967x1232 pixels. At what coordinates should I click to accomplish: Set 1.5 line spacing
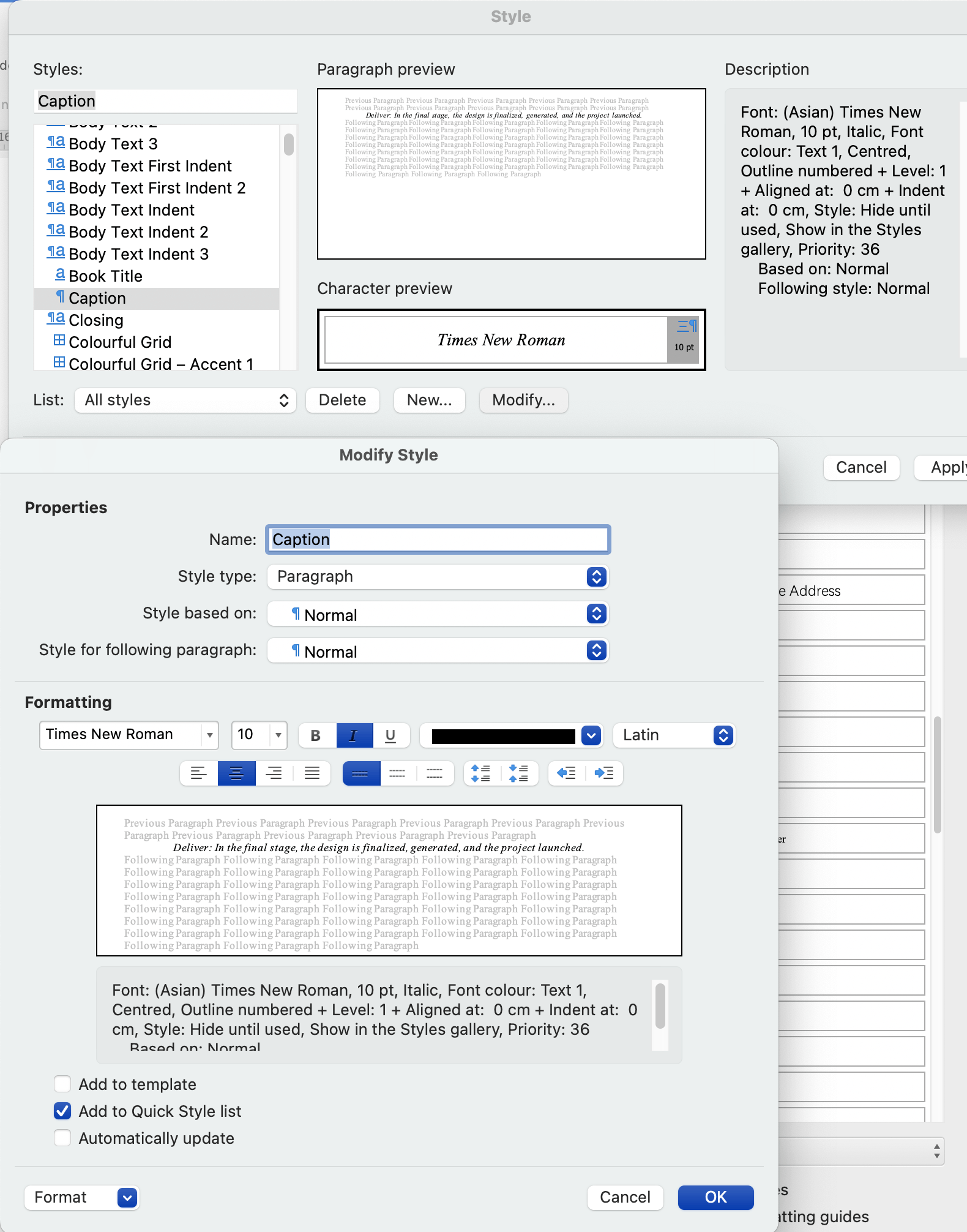click(398, 773)
